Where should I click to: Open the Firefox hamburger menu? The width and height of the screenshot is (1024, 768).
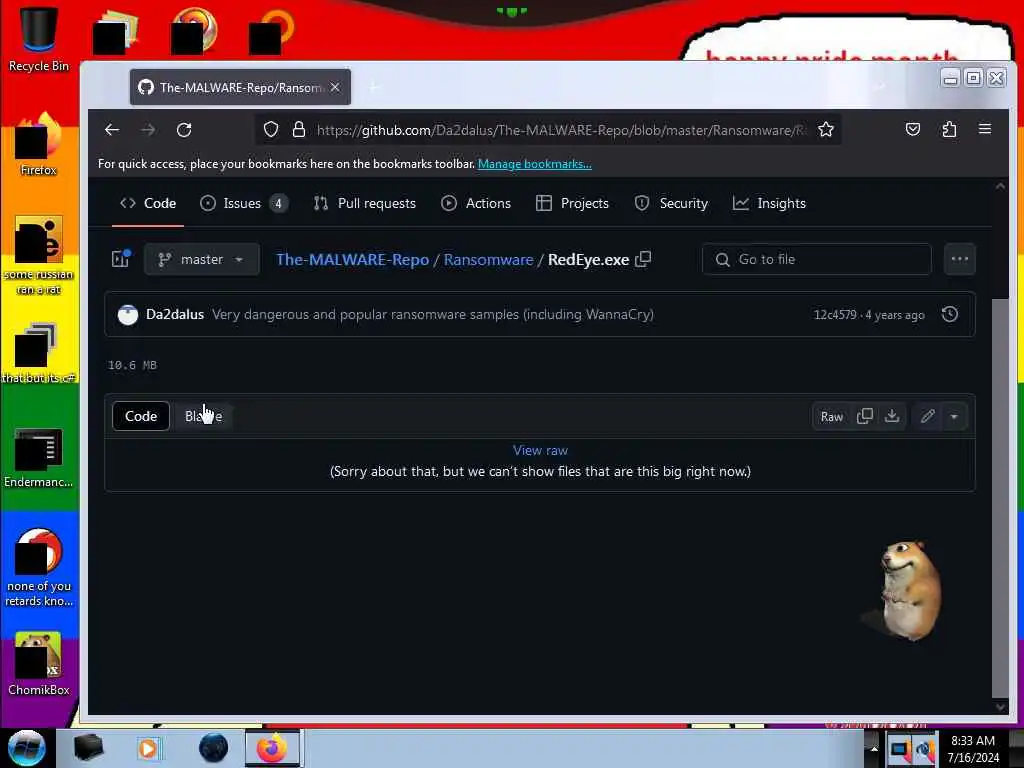click(x=985, y=129)
